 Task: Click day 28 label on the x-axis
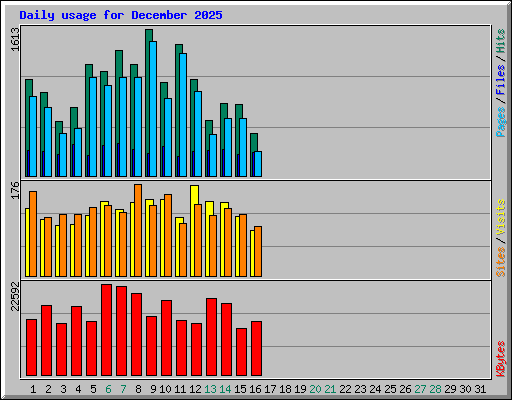pyautogui.click(x=435, y=389)
